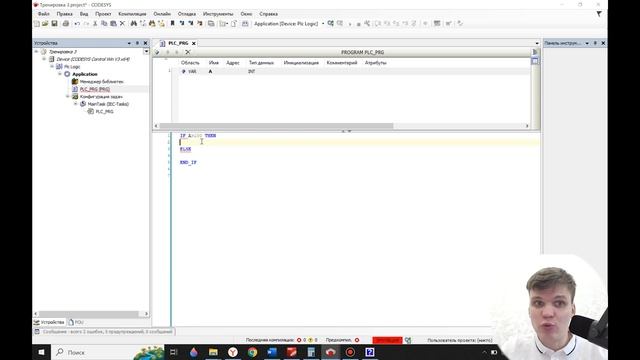Screen dimensions: 640x360
Task: Click the Инициализация column header
Action: [x=301, y=63]
